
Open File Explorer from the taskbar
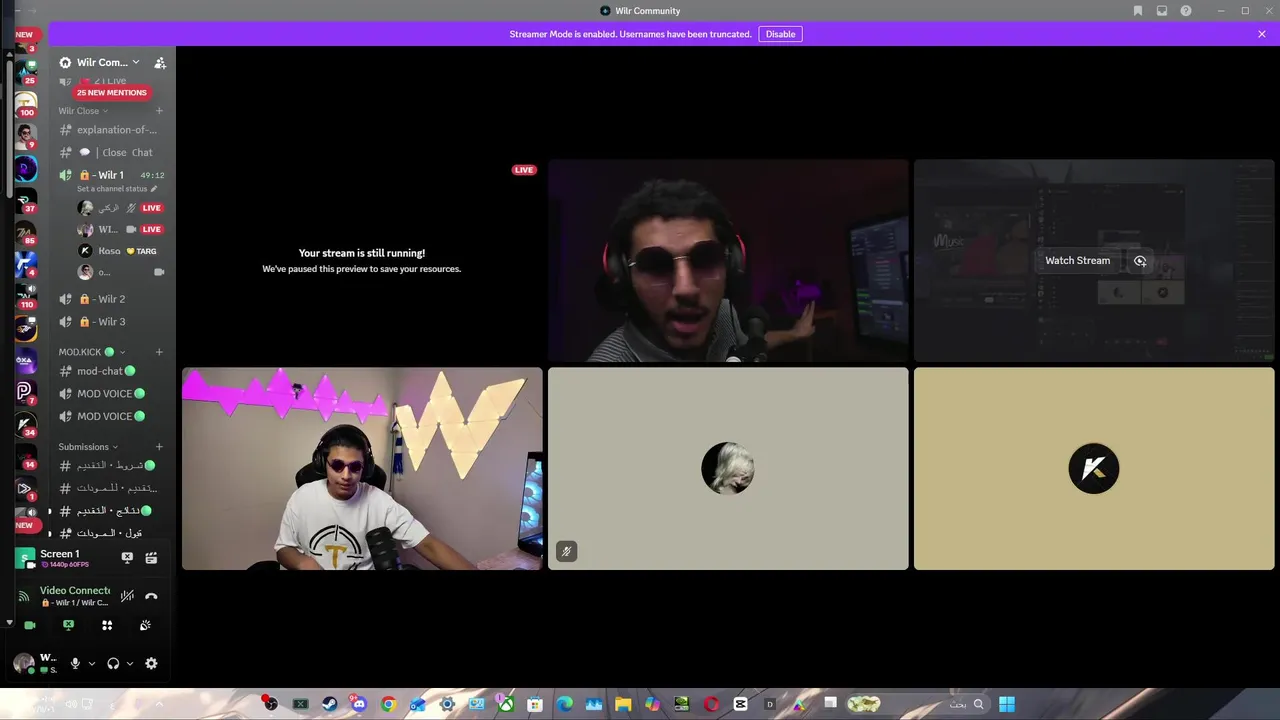(x=623, y=704)
